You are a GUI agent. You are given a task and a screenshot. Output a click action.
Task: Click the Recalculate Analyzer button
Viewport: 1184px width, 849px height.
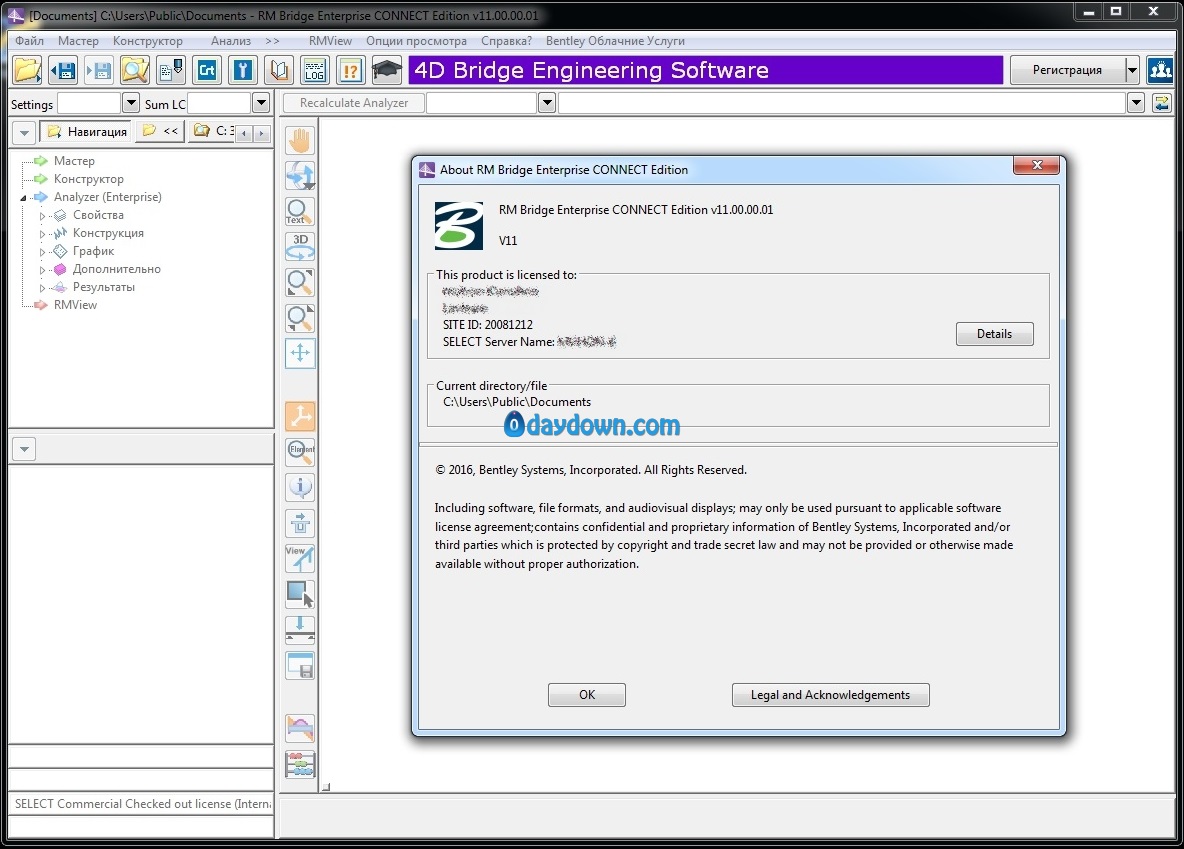(x=354, y=103)
